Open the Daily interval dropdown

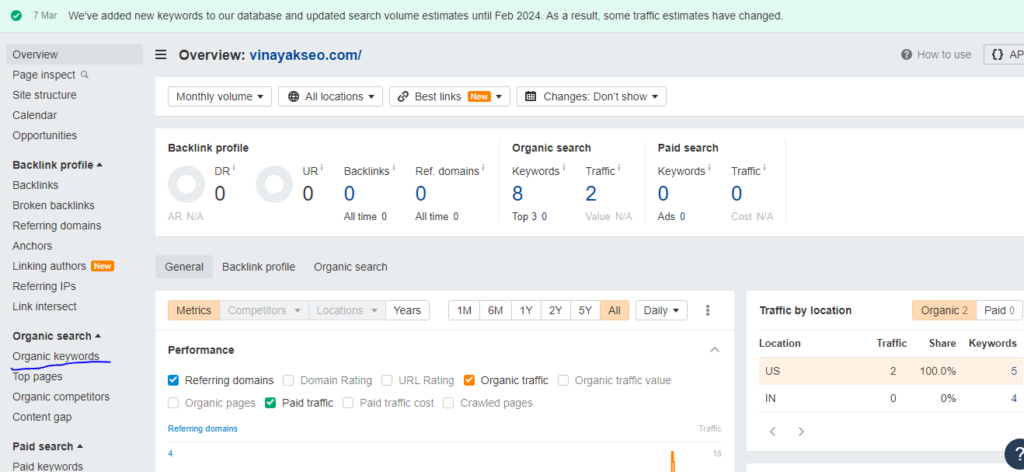662,311
